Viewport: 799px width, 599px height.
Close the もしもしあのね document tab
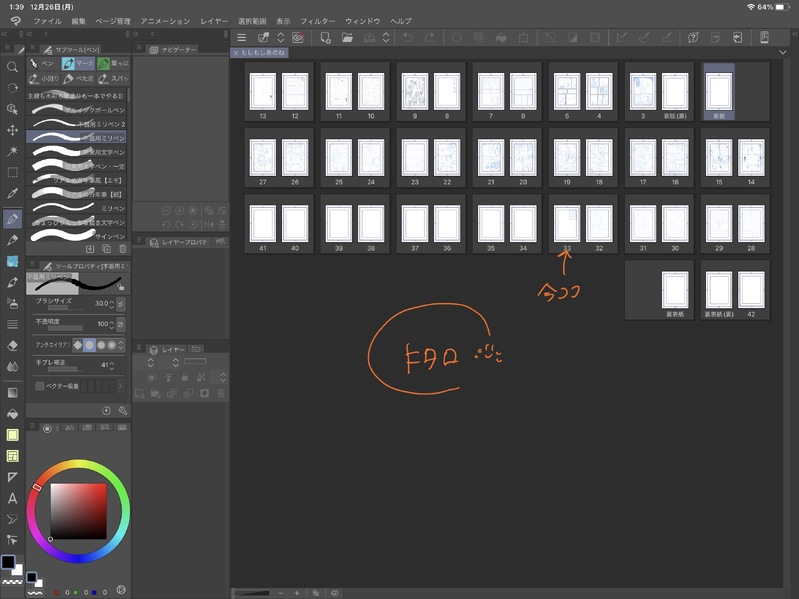236,52
